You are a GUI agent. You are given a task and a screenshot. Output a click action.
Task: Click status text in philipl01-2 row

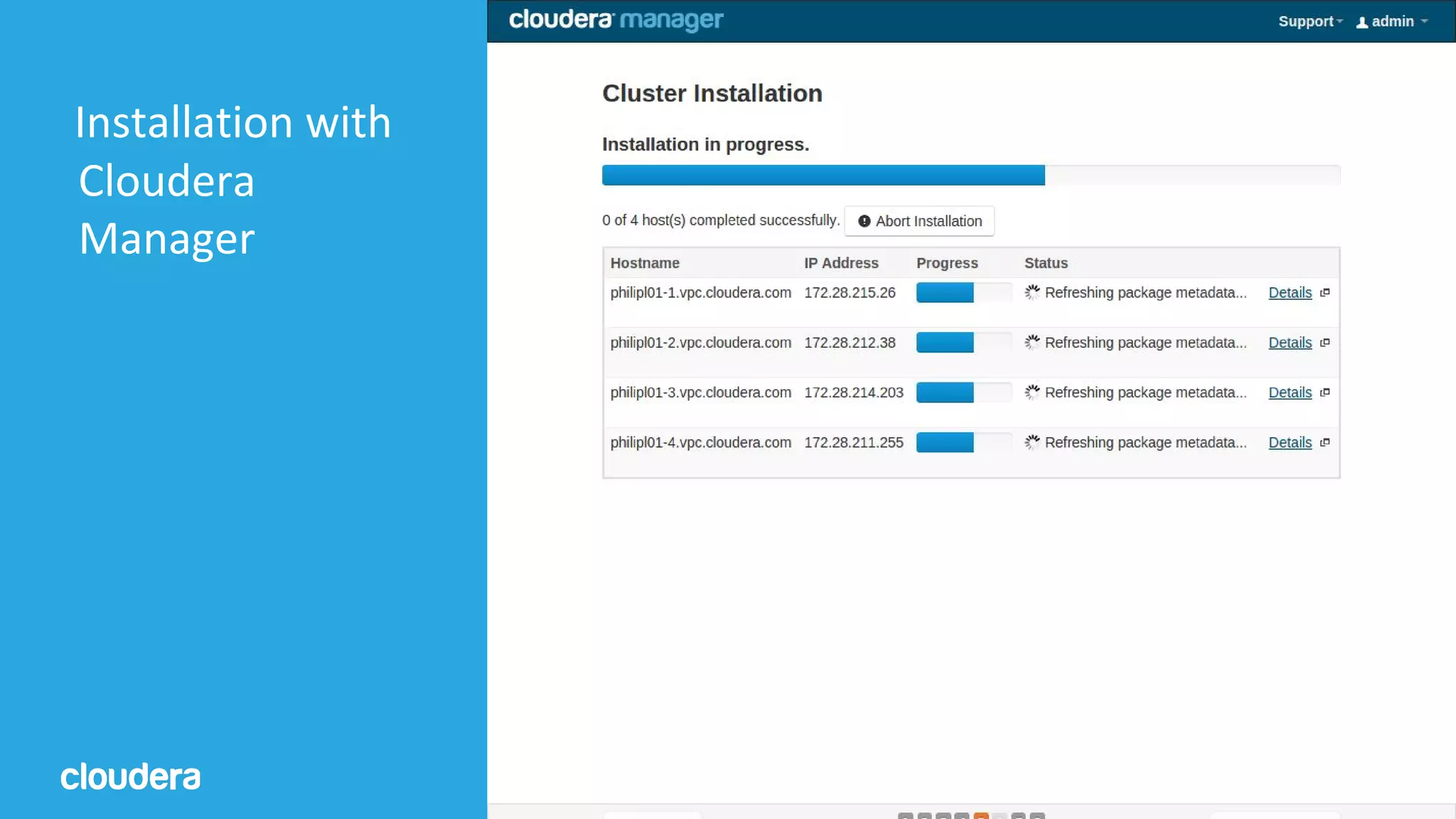point(1145,343)
